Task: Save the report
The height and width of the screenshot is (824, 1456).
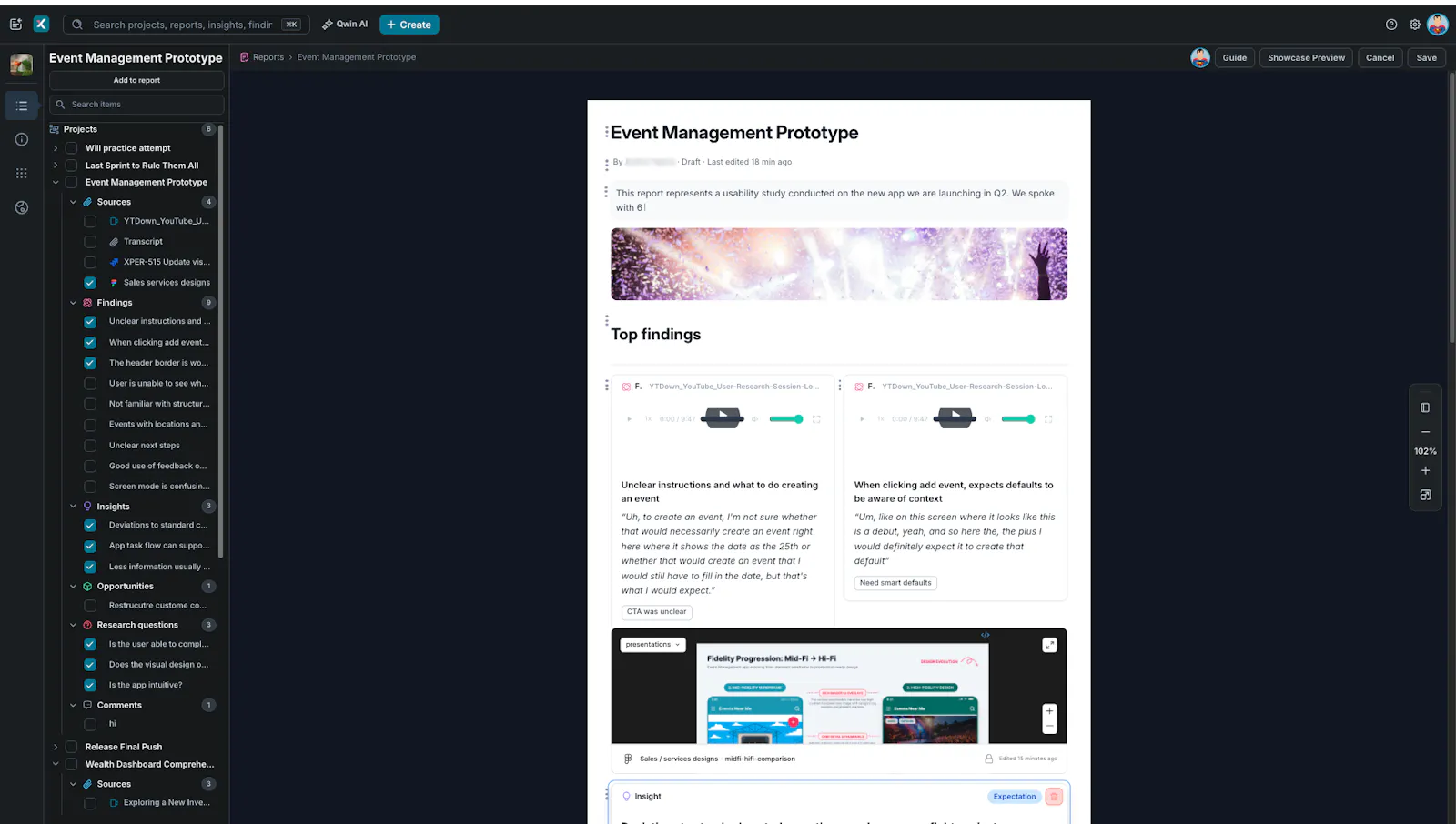Action: click(x=1427, y=57)
